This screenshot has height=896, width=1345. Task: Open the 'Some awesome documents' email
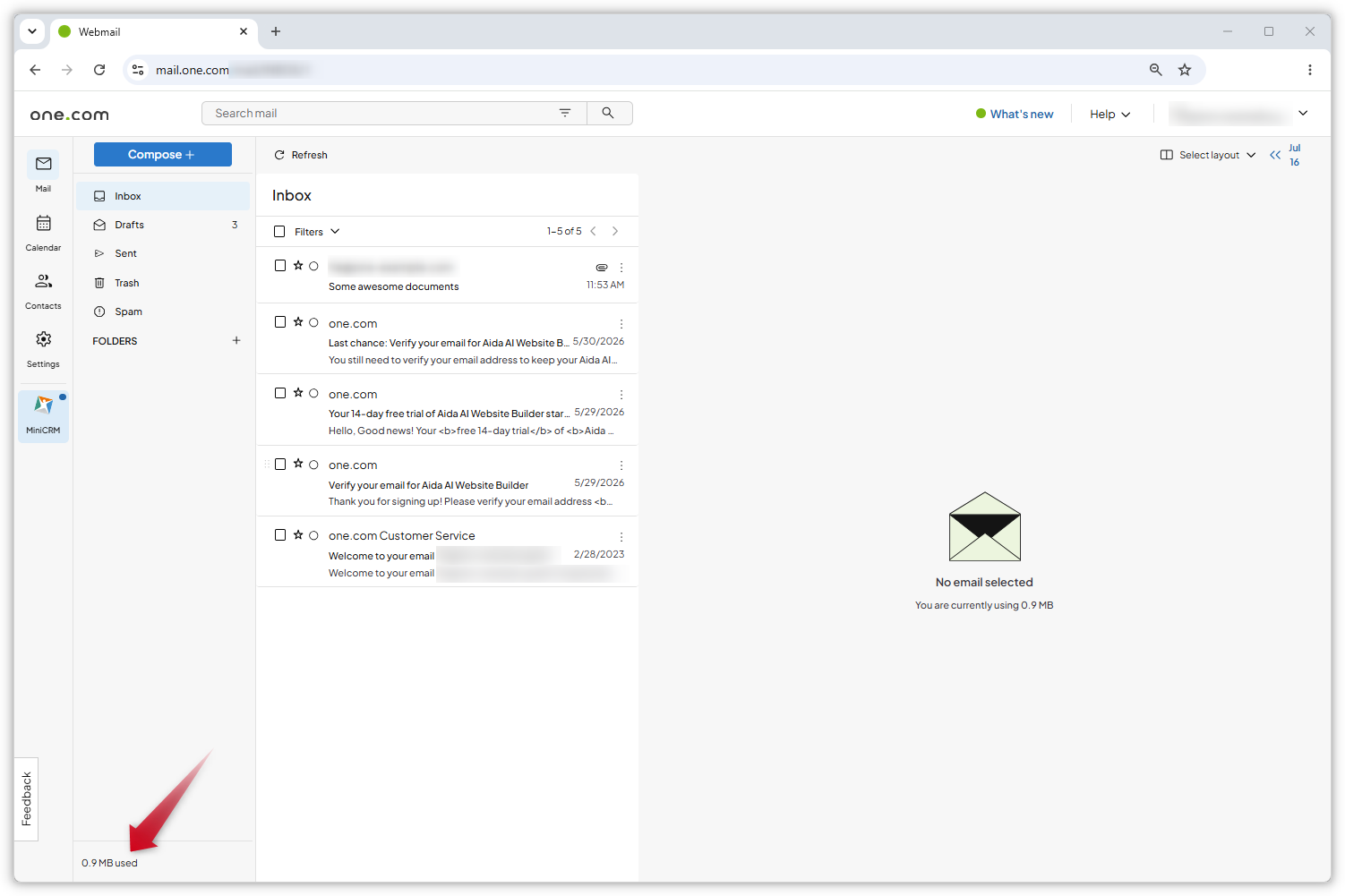[448, 276]
